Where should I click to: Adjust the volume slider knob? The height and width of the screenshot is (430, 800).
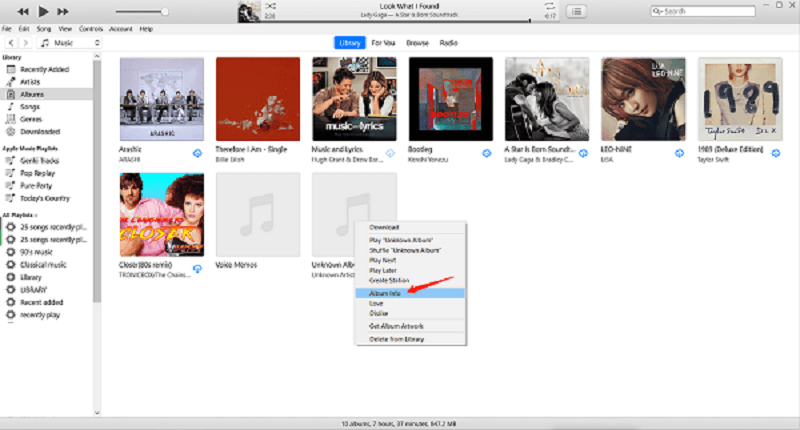pyautogui.click(x=164, y=11)
